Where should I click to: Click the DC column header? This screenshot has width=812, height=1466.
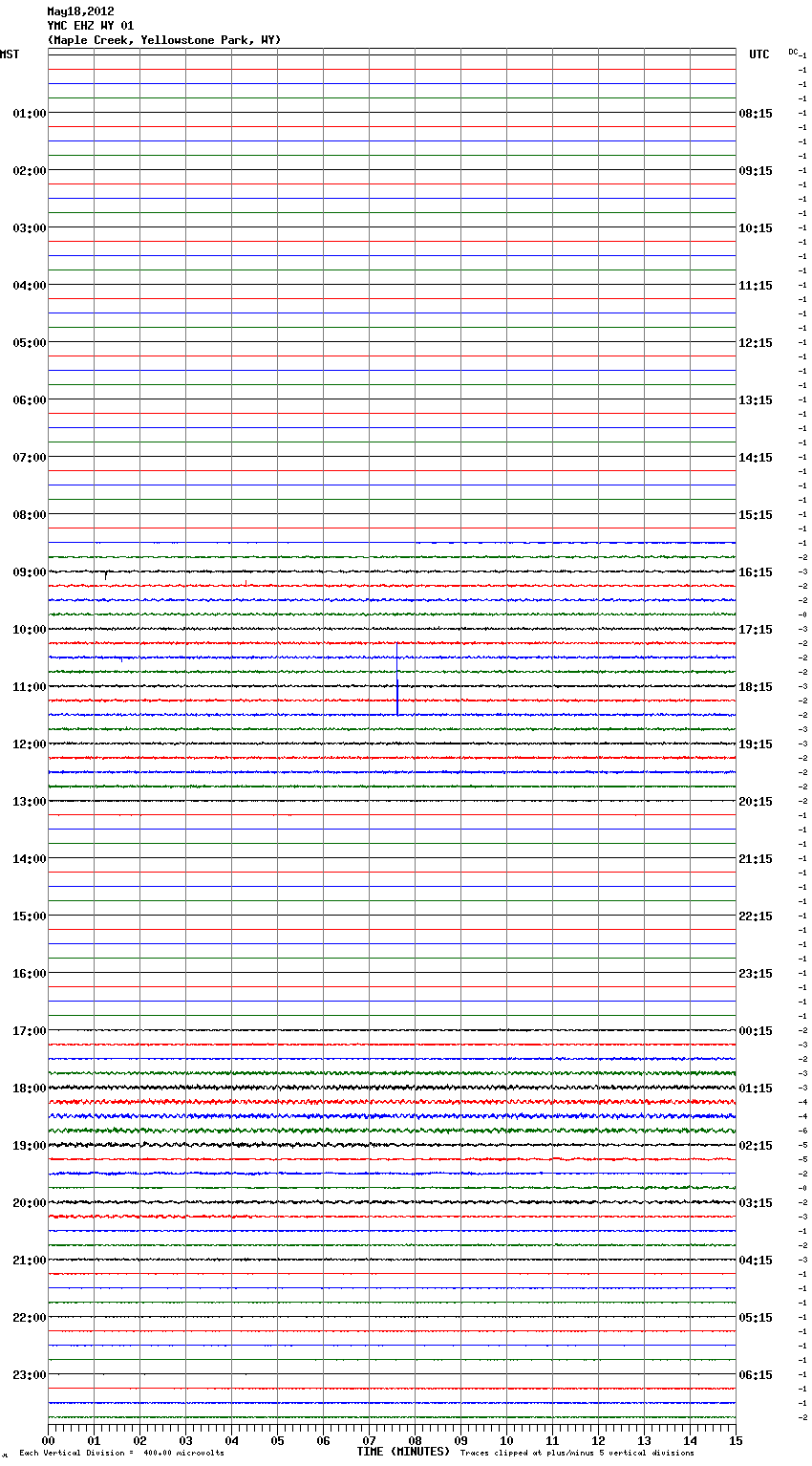coord(793,52)
